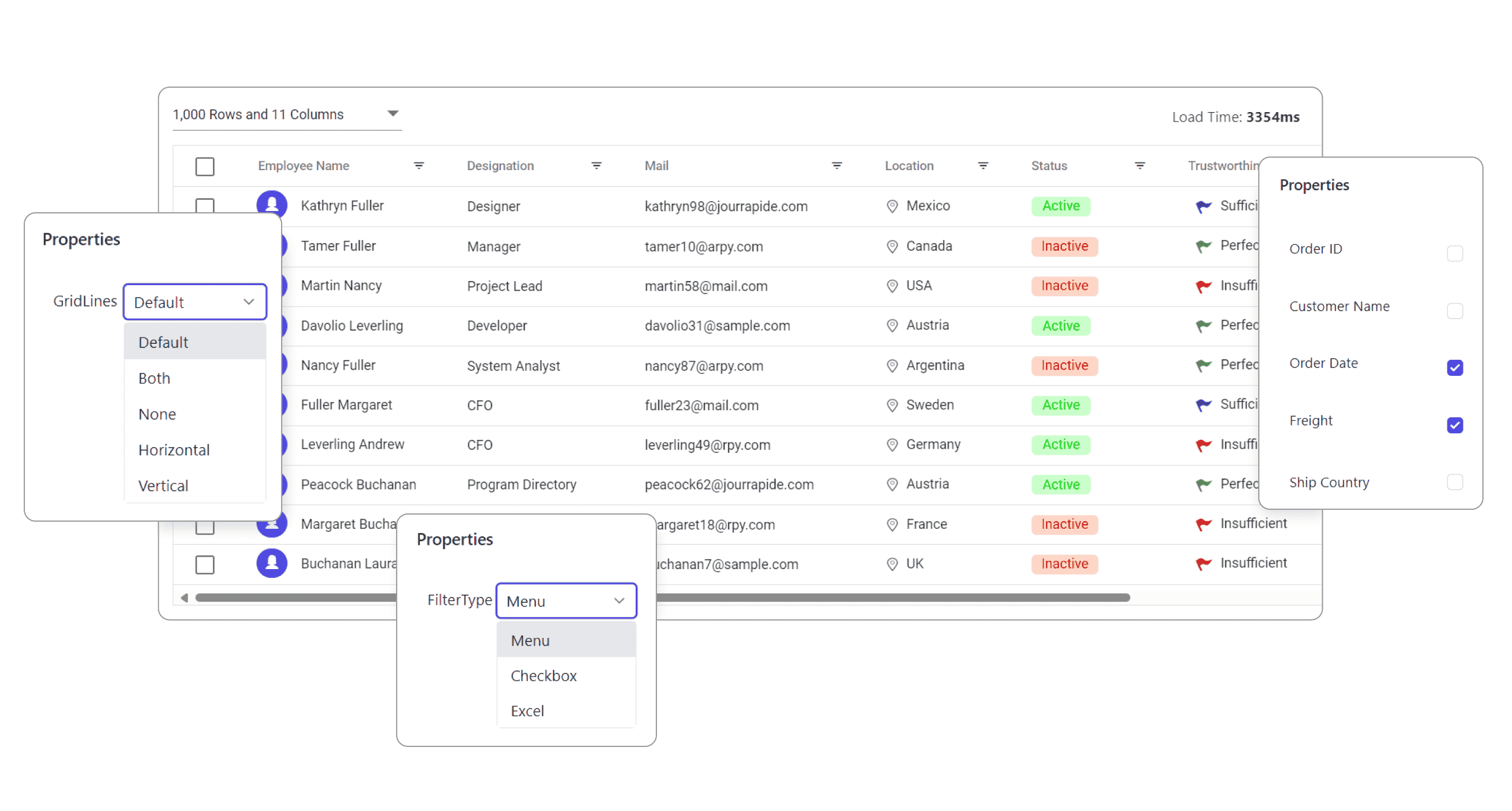This screenshot has height=811, width=1512.
Task: Click the filter icon on Status column
Action: tap(1140, 165)
